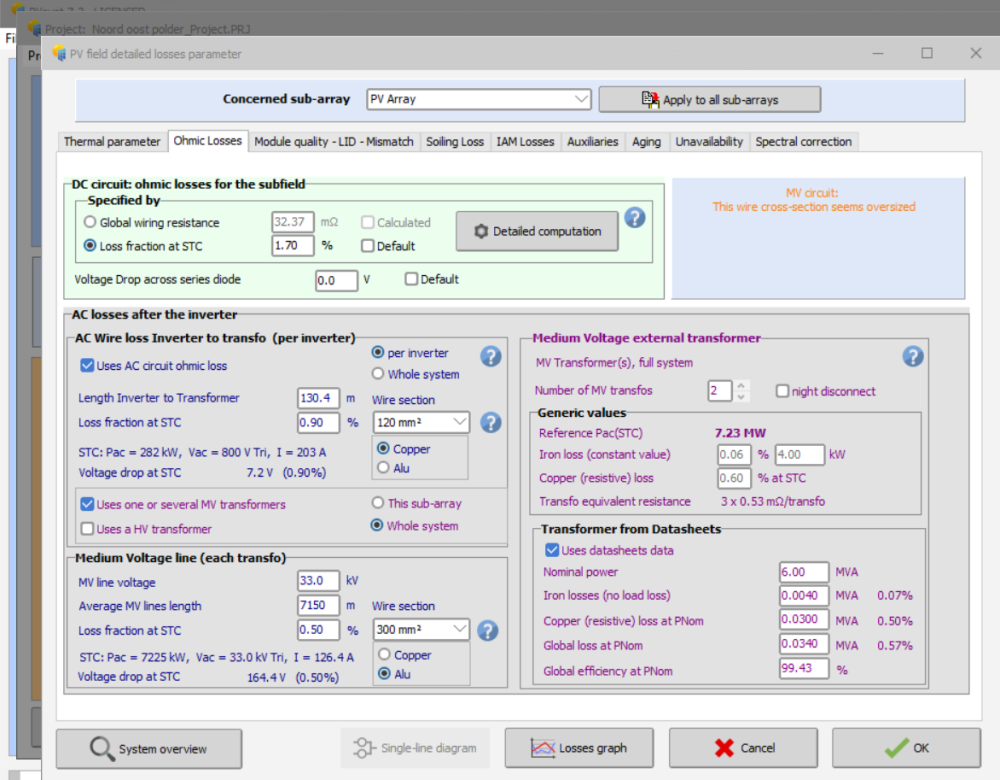
Task: Click Apply to all sub-arrays button
Action: click(x=709, y=100)
